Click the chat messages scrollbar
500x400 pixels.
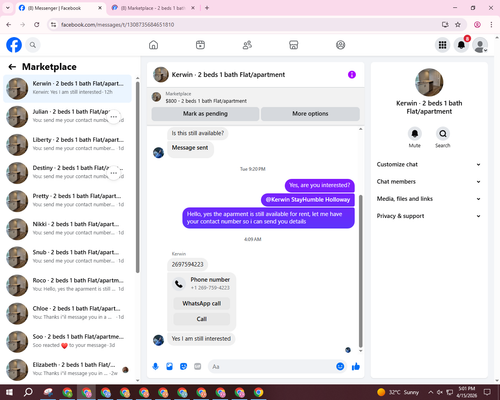pos(360,272)
